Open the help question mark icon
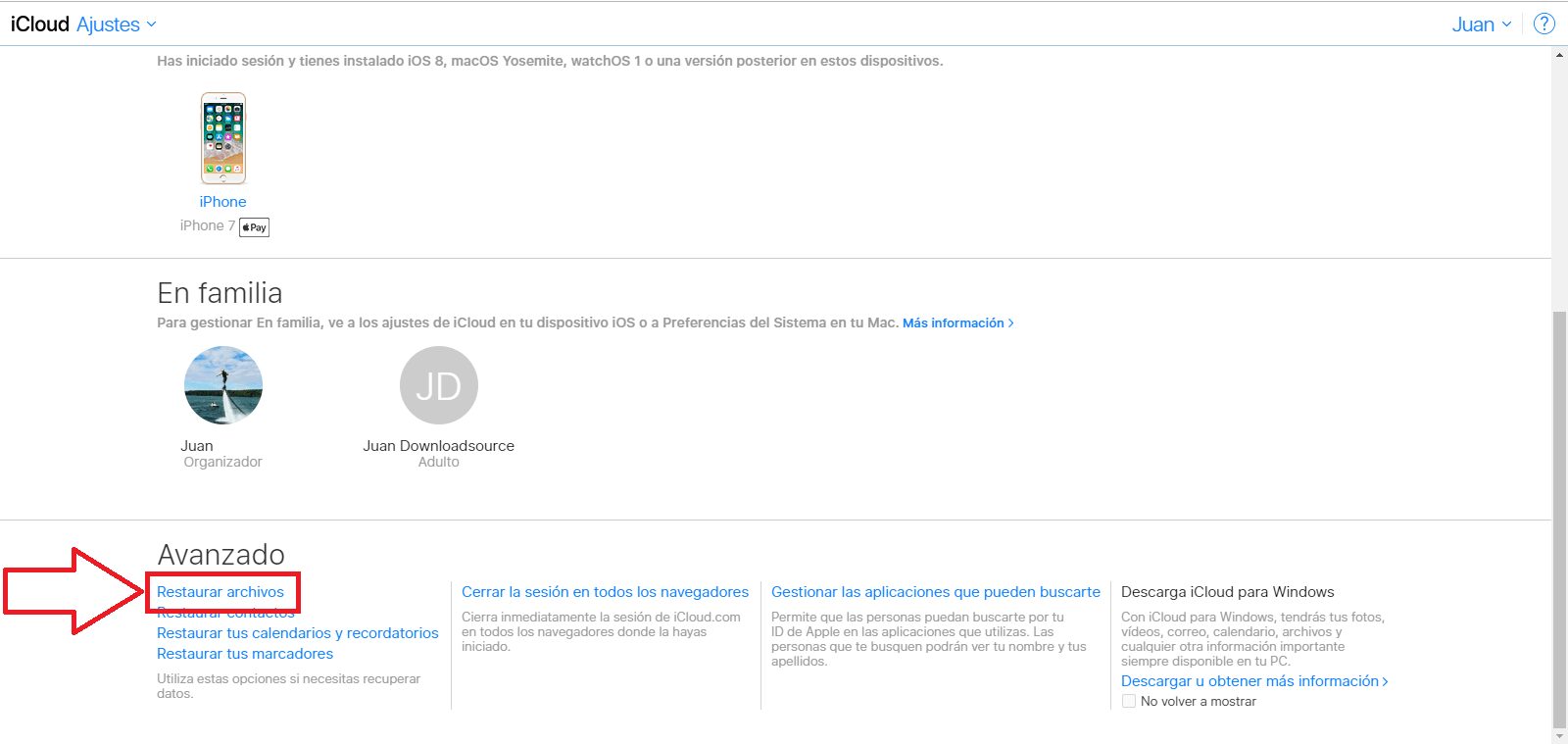The image size is (1568, 744). pos(1544,24)
